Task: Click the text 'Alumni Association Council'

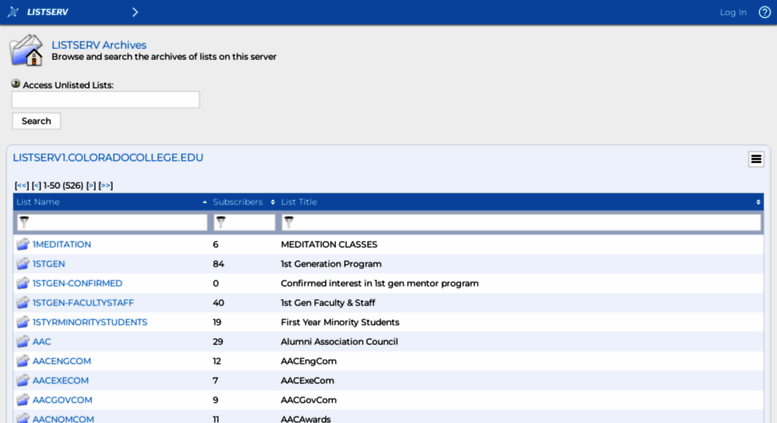Action: [x=339, y=342]
